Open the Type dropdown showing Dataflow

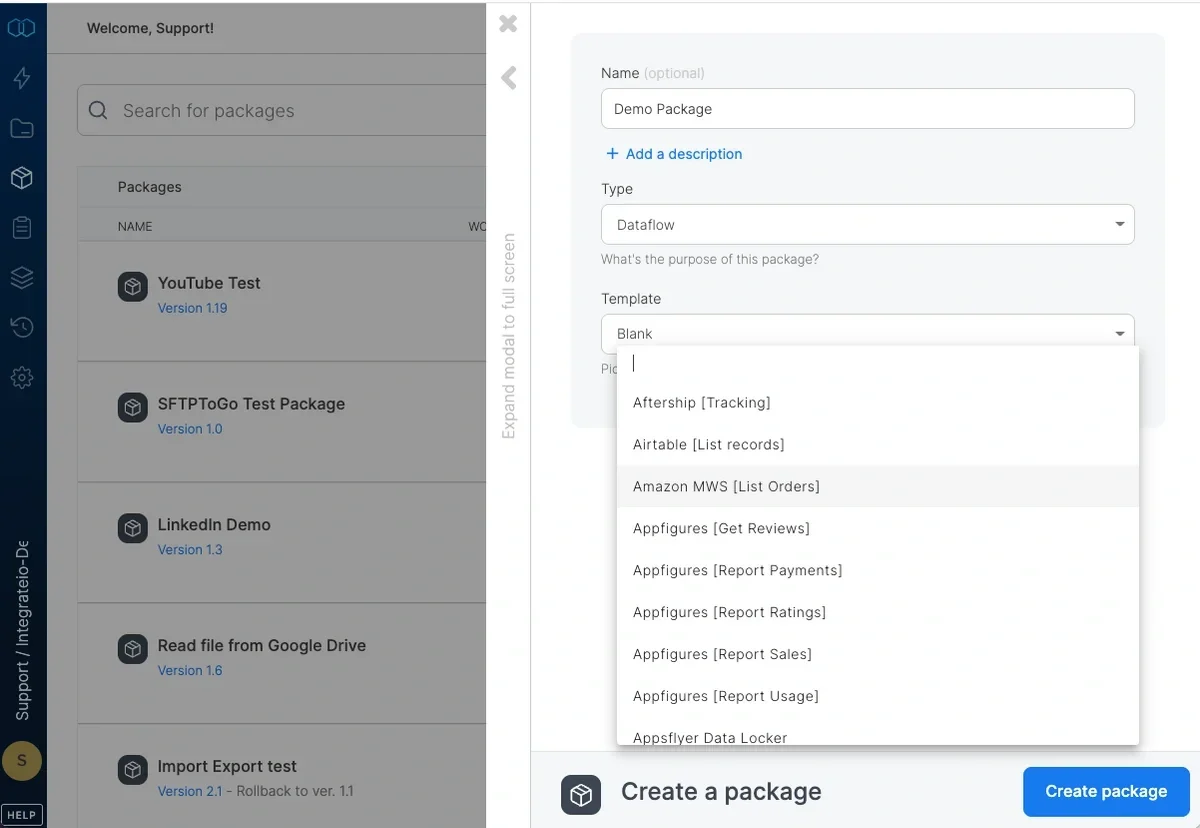[x=867, y=224]
